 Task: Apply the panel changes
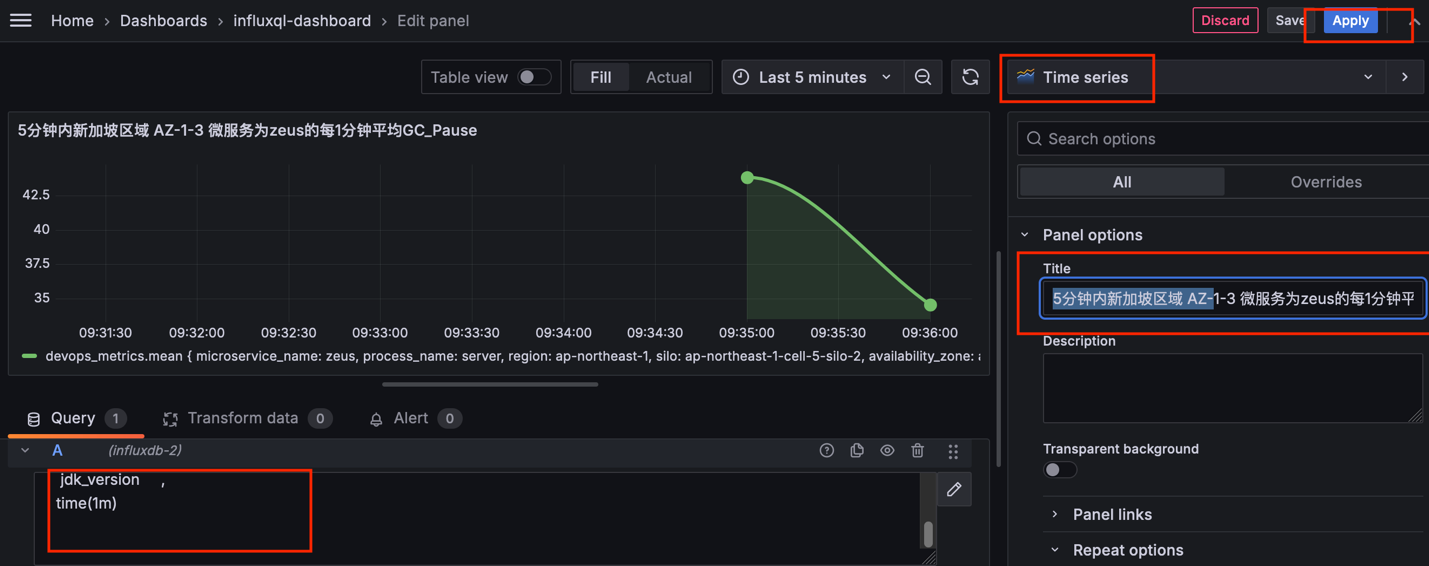pyautogui.click(x=1350, y=20)
